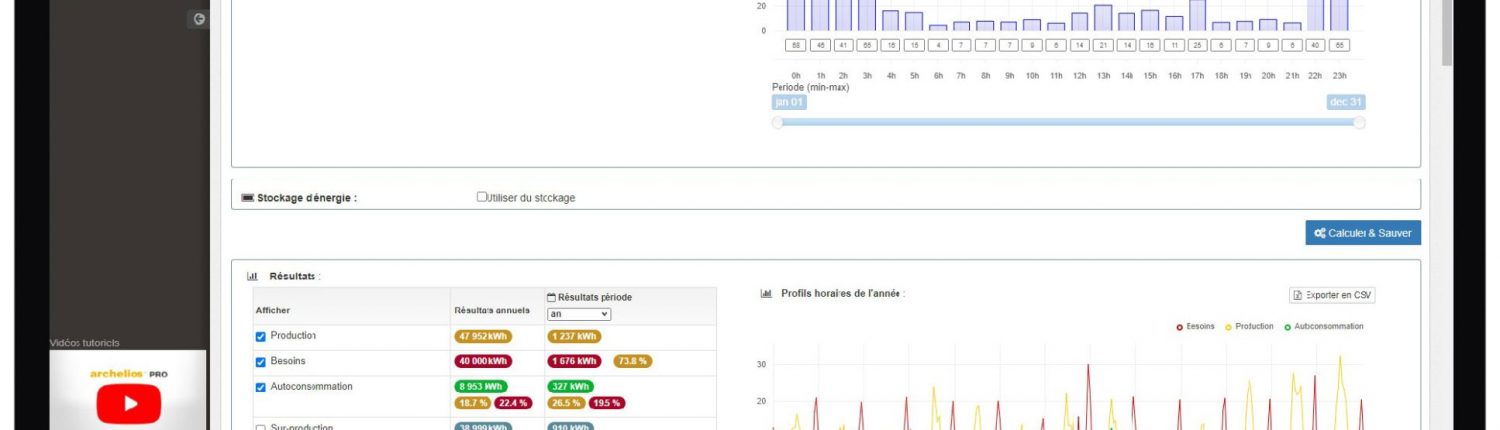The height and width of the screenshot is (430, 1500).
Task: Click the hourly value field for 22h
Action: pyautogui.click(x=1315, y=46)
